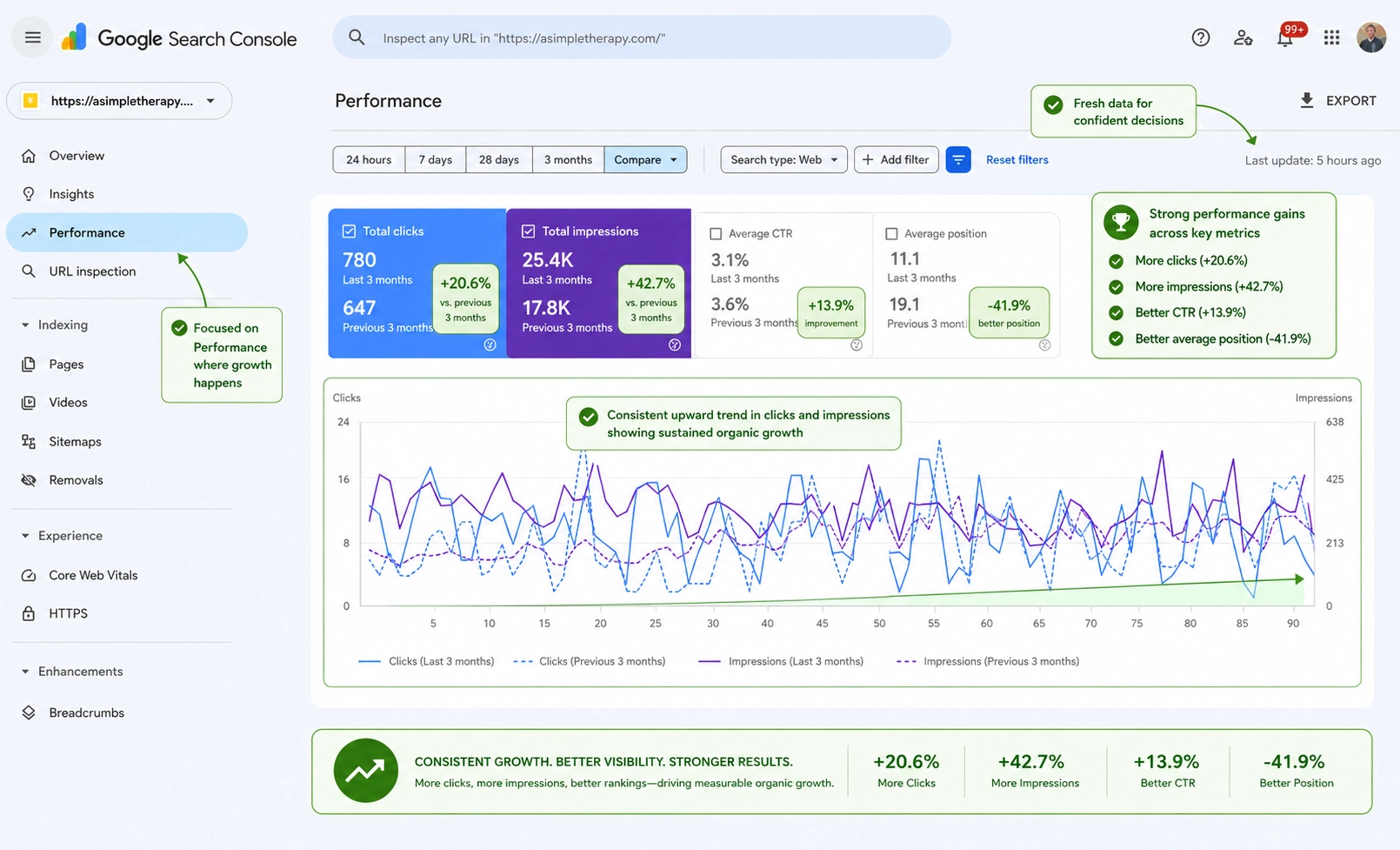Enable the Average position checkbox
This screenshot has width=1400, height=850.
pyautogui.click(x=891, y=234)
